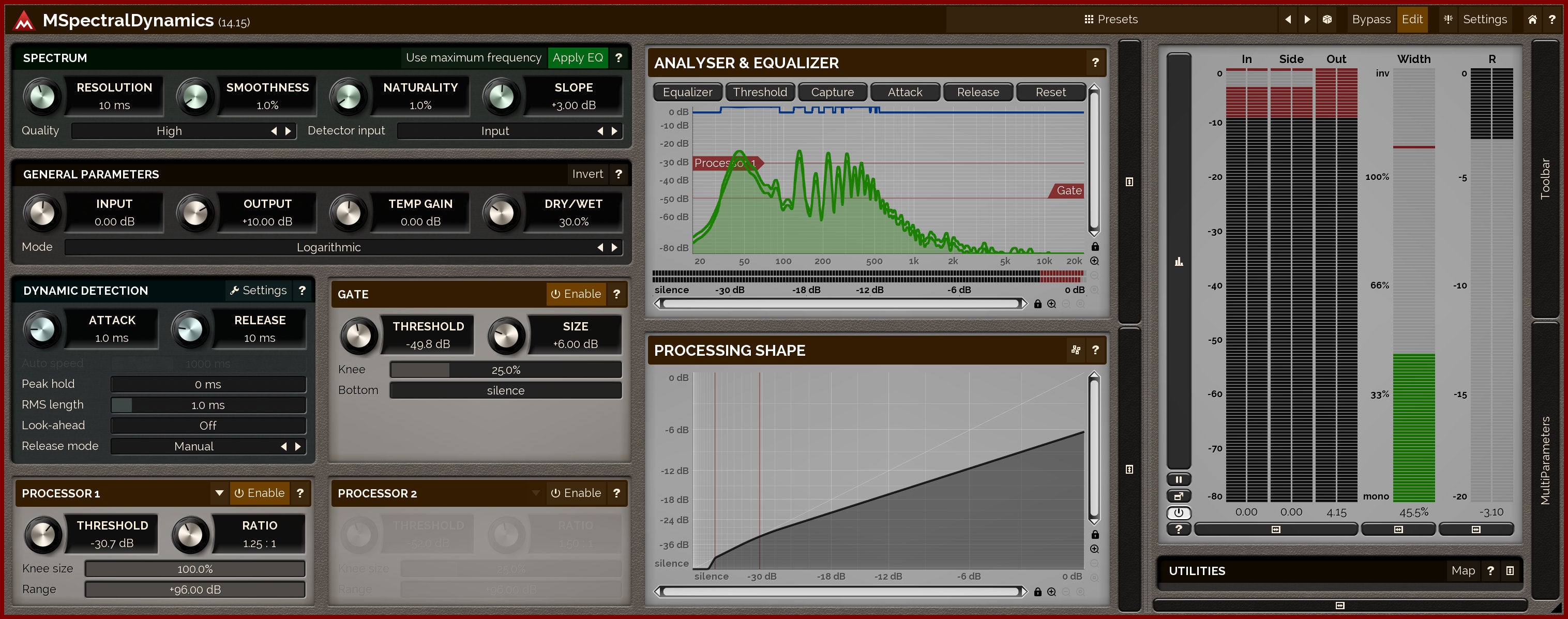
Task: Click the Processing Shape randomize icon
Action: pos(1076,350)
